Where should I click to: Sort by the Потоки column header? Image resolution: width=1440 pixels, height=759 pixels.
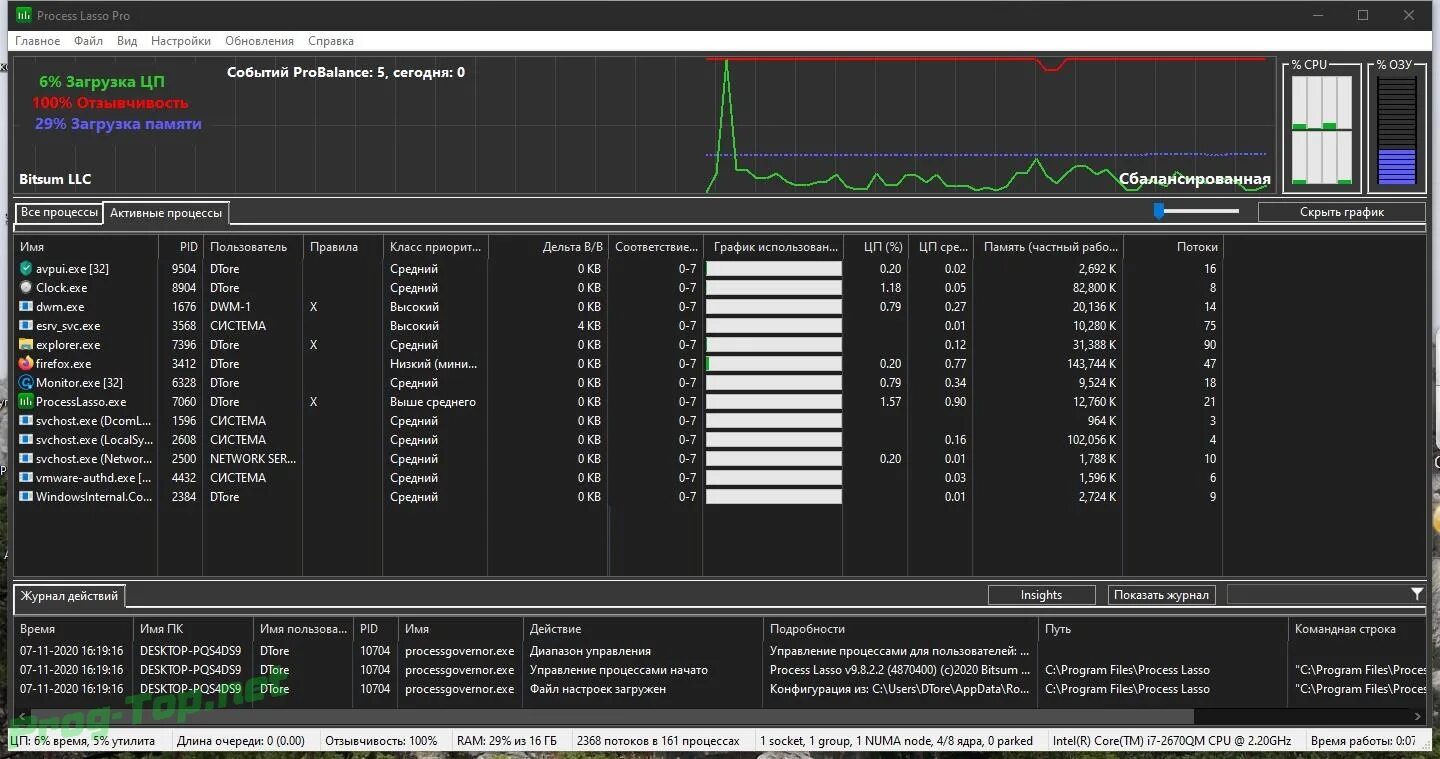(x=1174, y=246)
